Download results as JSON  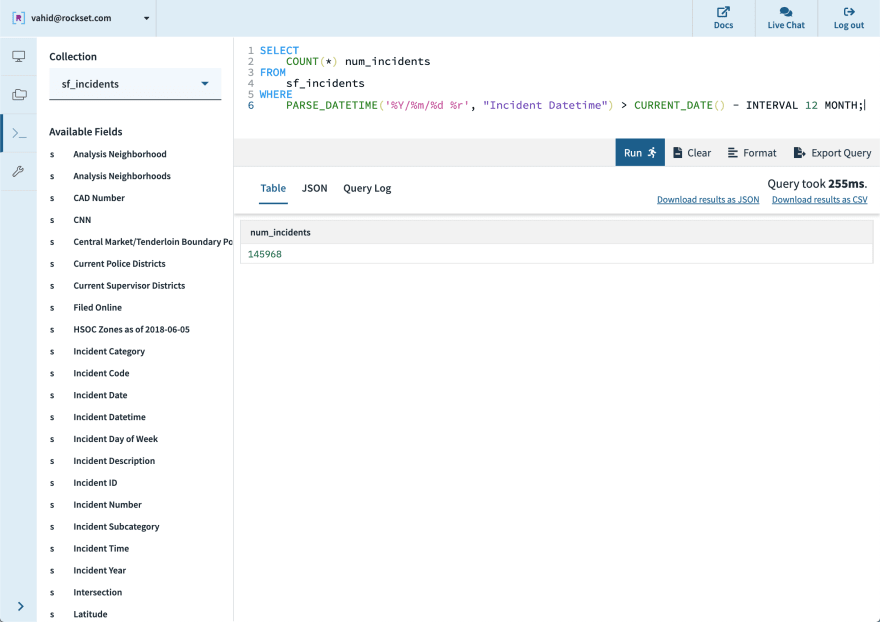point(708,200)
